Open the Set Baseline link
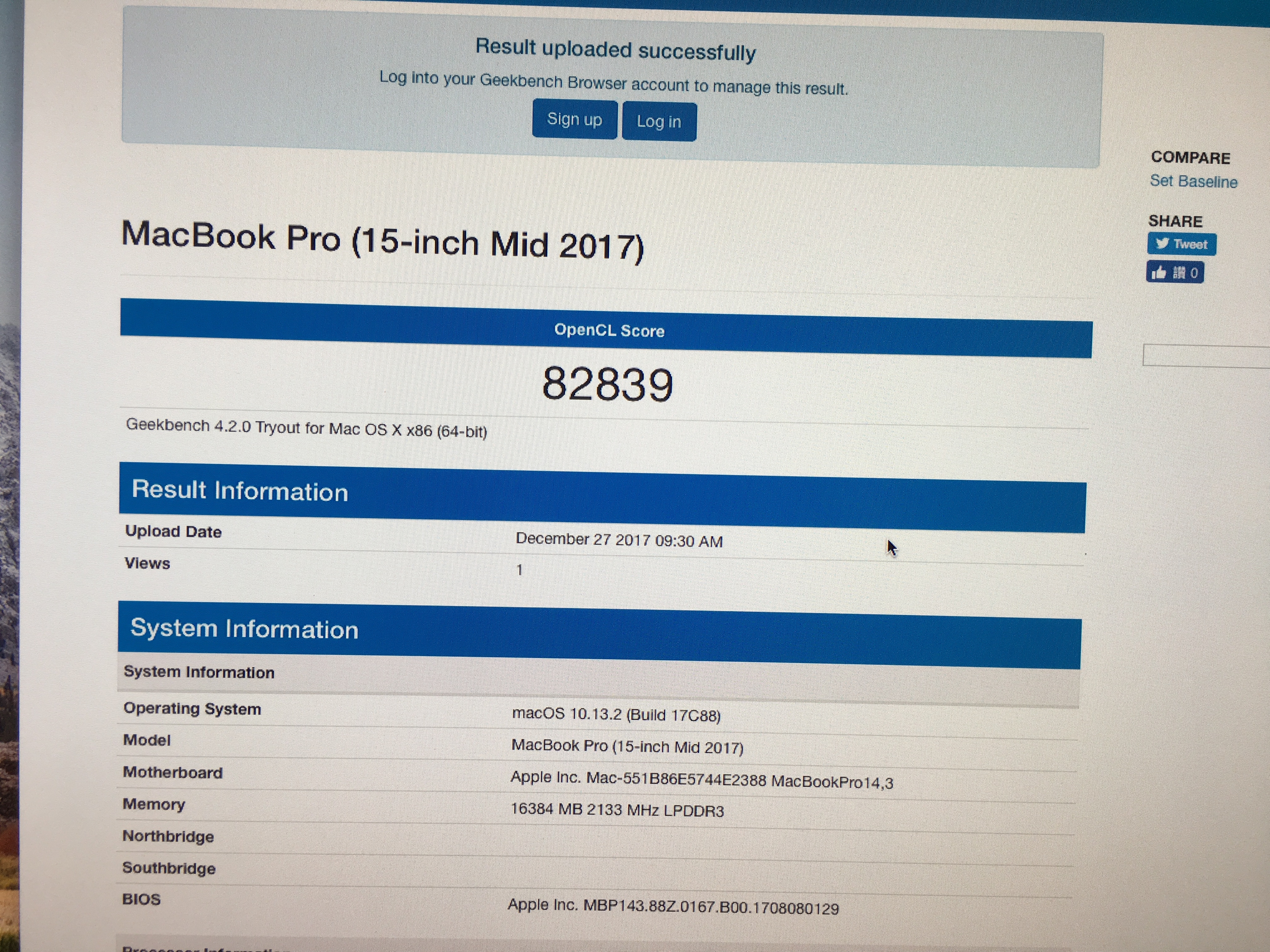This screenshot has height=952, width=1270. [x=1194, y=181]
